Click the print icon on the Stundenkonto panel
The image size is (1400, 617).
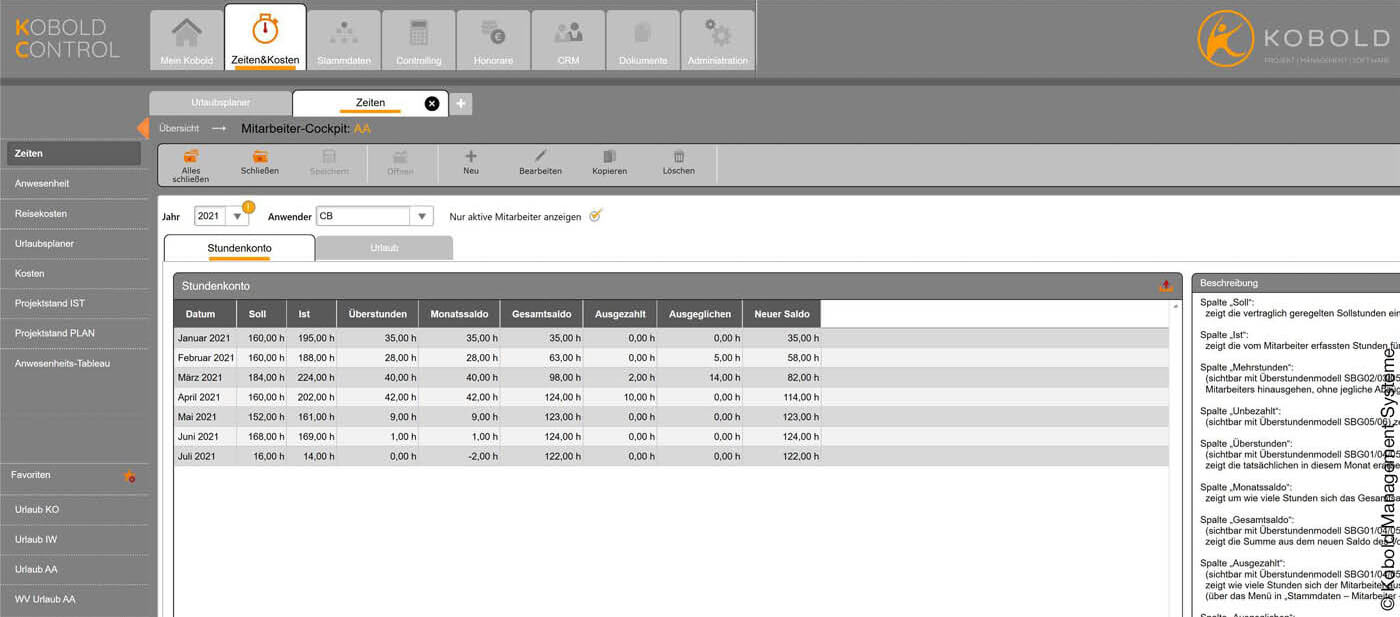tap(1165, 284)
